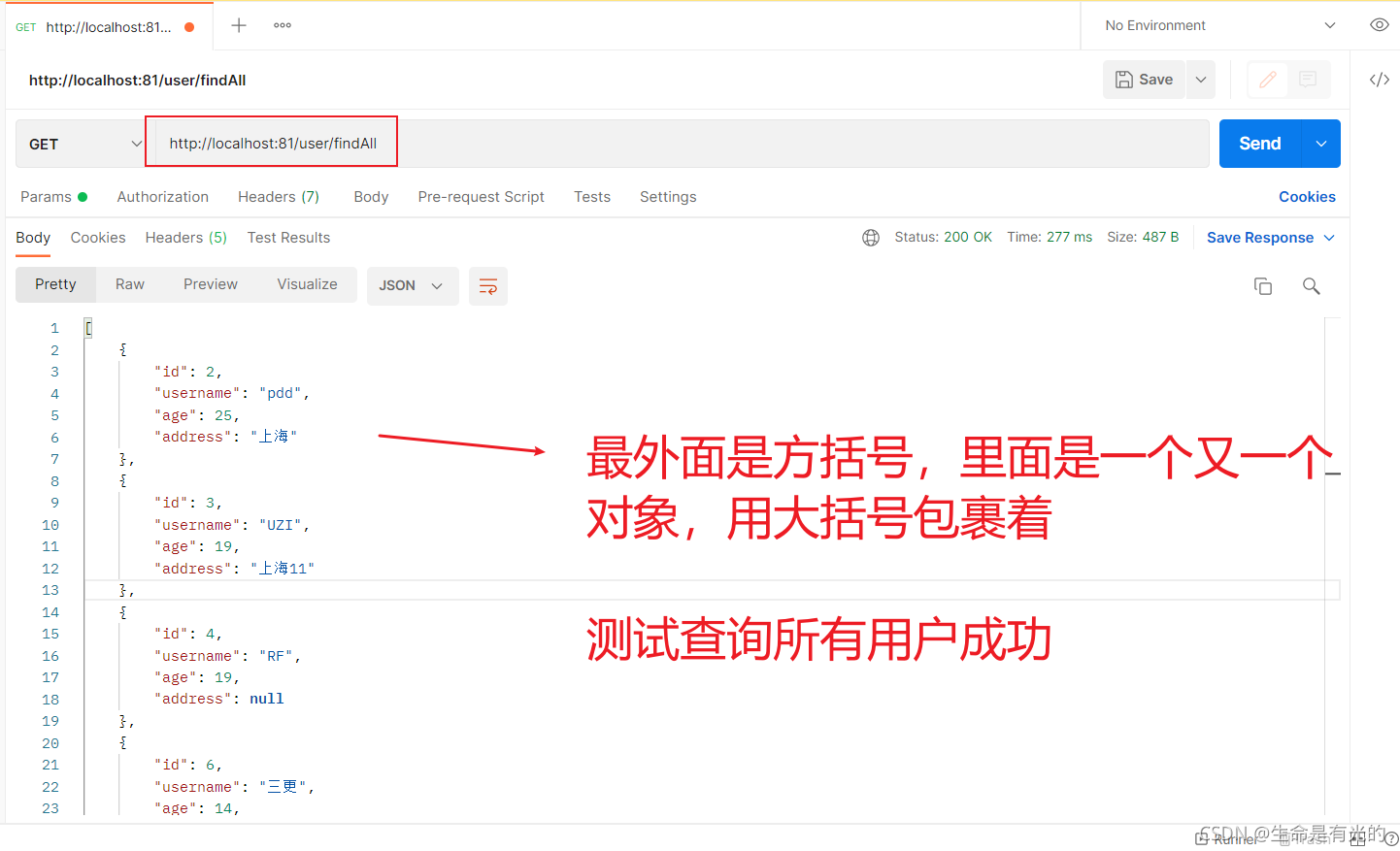
Task: Select the response Cookies tab
Action: [x=98, y=238]
